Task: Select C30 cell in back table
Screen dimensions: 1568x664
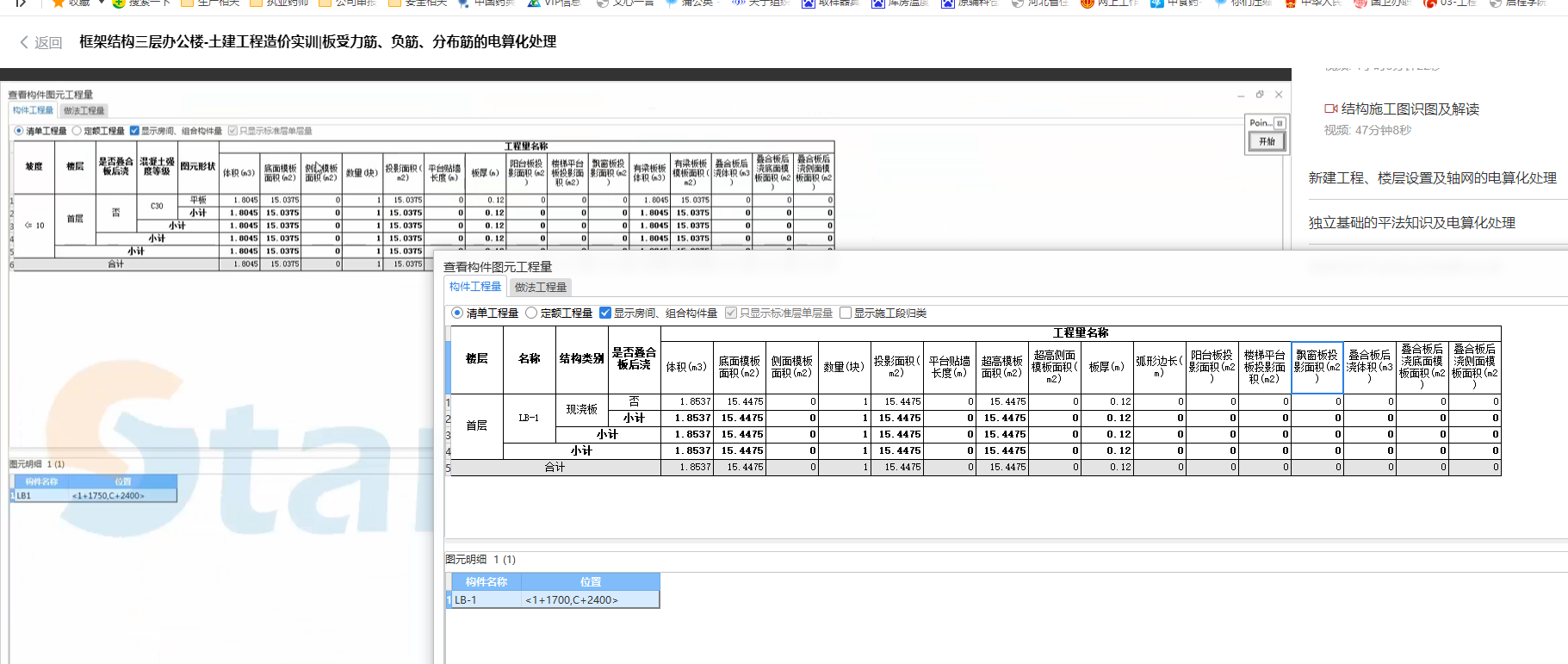Action: (x=157, y=206)
